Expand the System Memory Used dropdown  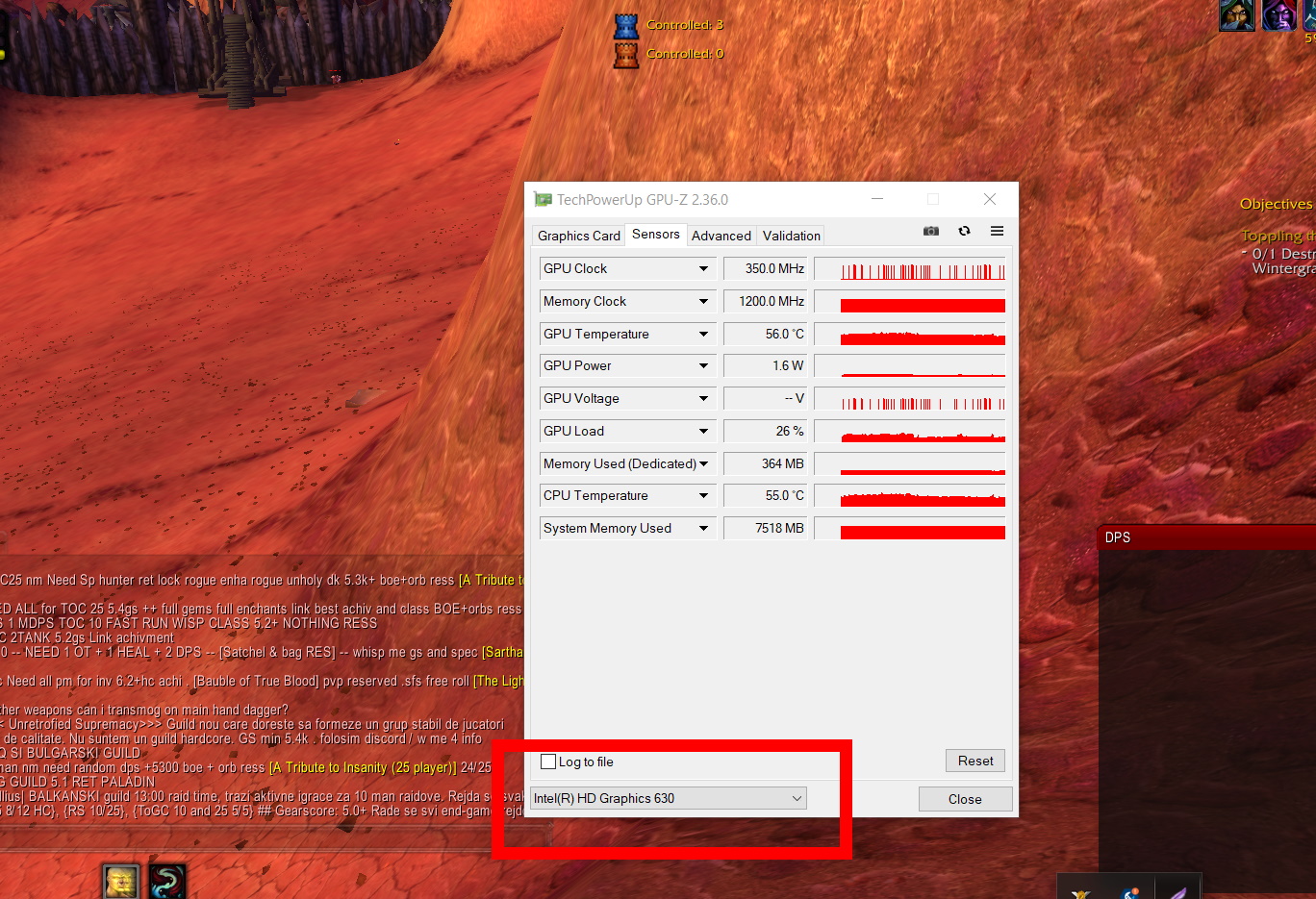pos(703,529)
